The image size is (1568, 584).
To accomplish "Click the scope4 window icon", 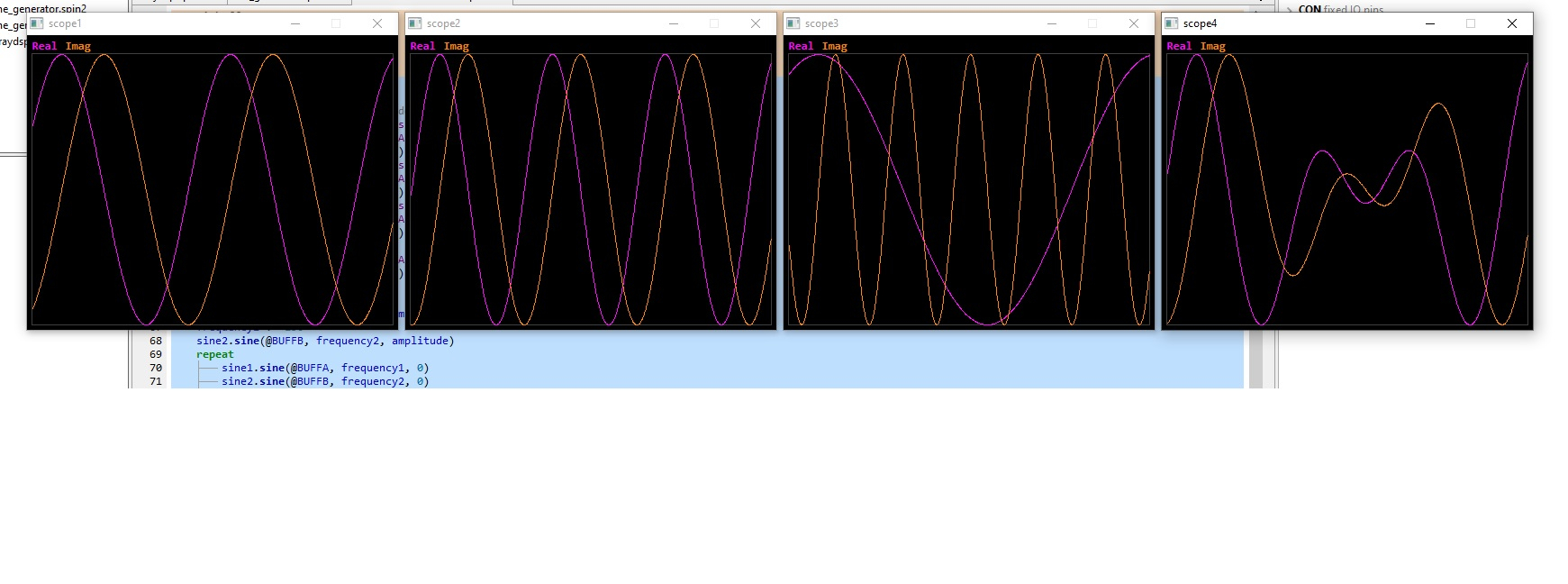I will click(1172, 23).
